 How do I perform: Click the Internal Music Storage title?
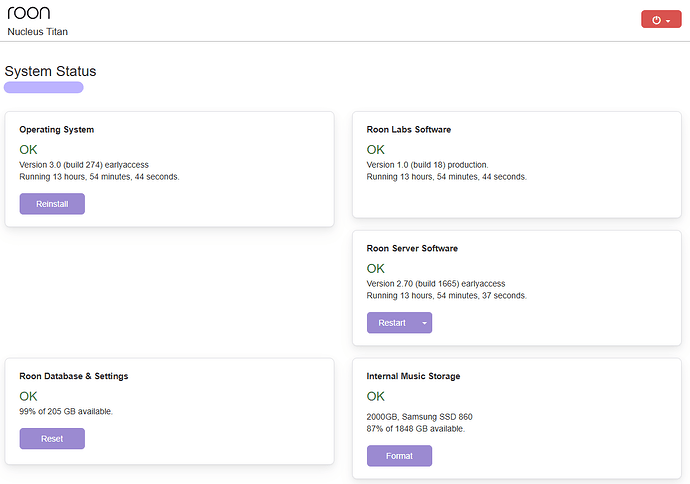pos(413,376)
